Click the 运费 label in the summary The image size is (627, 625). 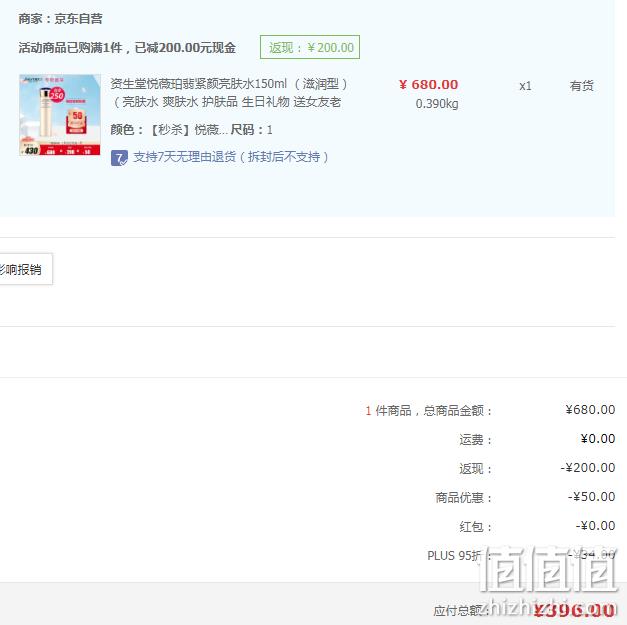point(475,439)
